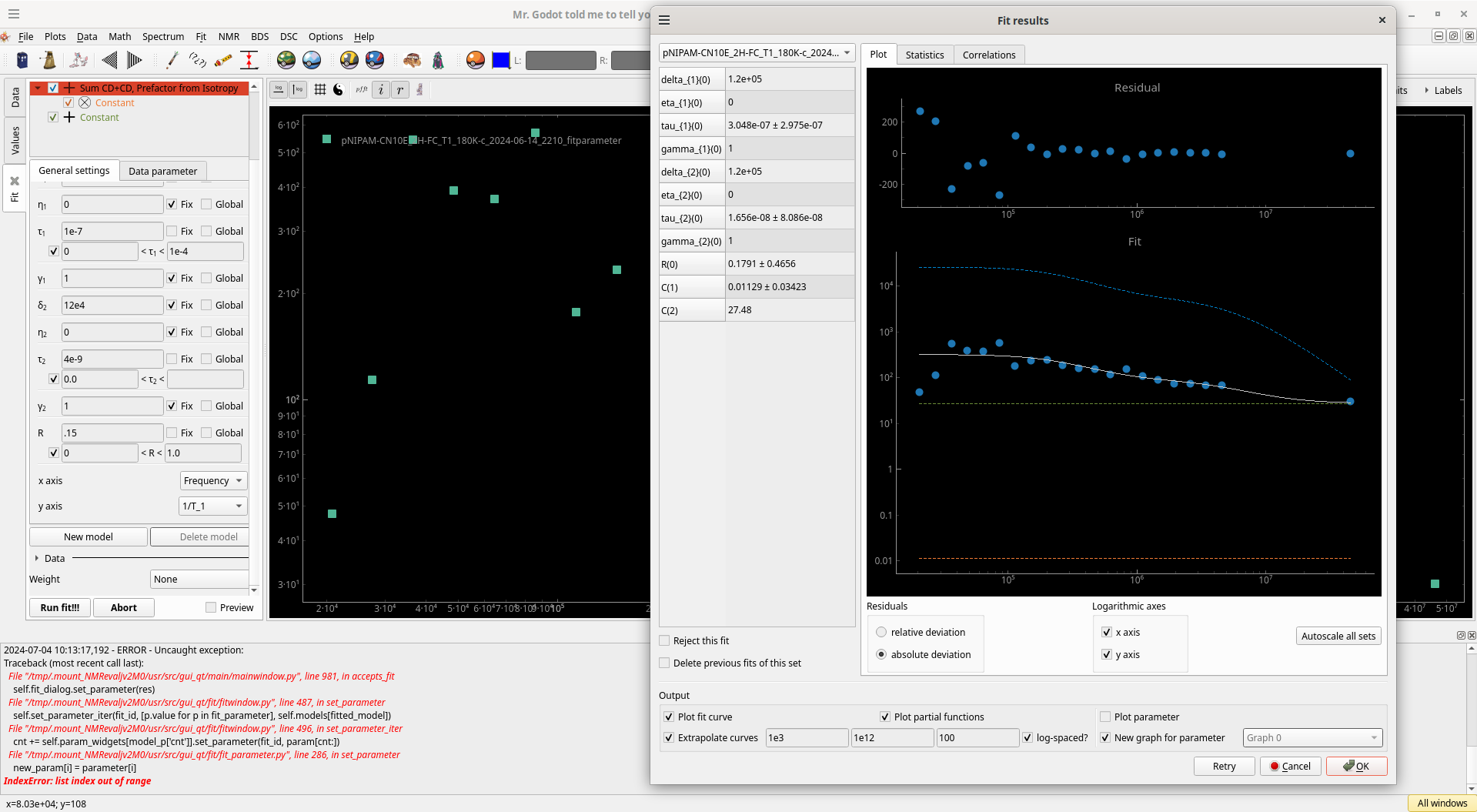Viewport: 1477px width, 812px height.
Task: Click the blue TARDIS police box icon
Action: click(x=22, y=60)
